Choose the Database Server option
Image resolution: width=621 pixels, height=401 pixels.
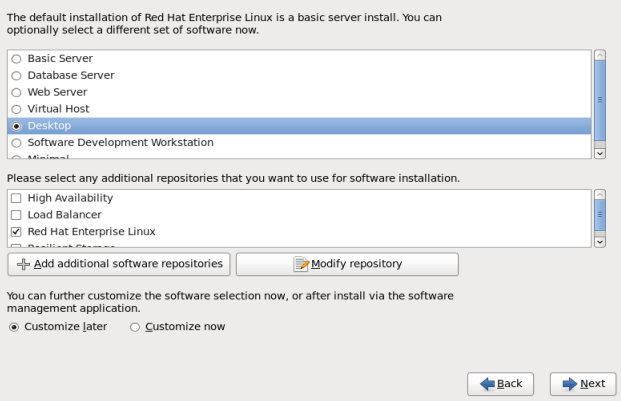point(16,76)
